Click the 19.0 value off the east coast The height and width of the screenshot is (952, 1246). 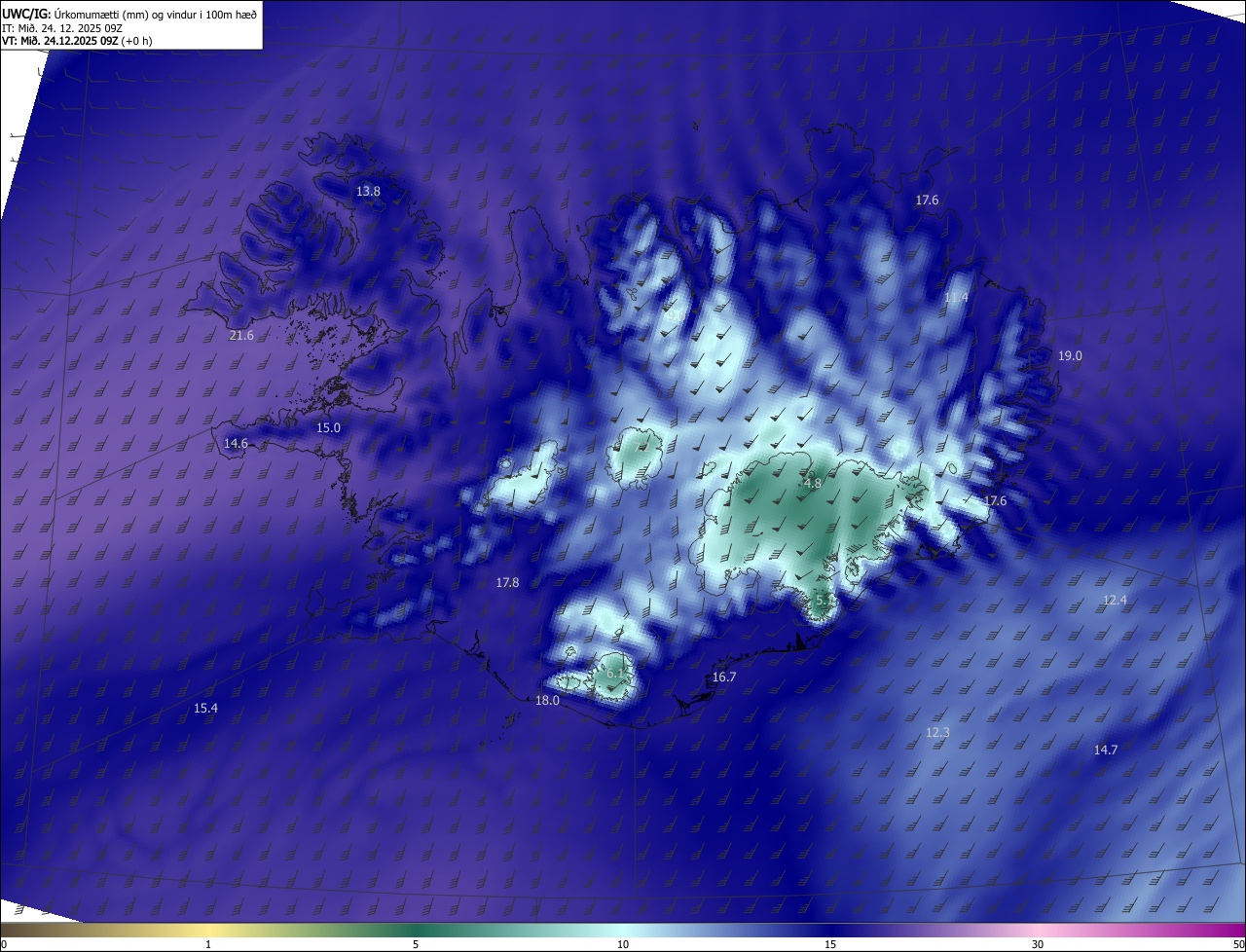(1070, 356)
